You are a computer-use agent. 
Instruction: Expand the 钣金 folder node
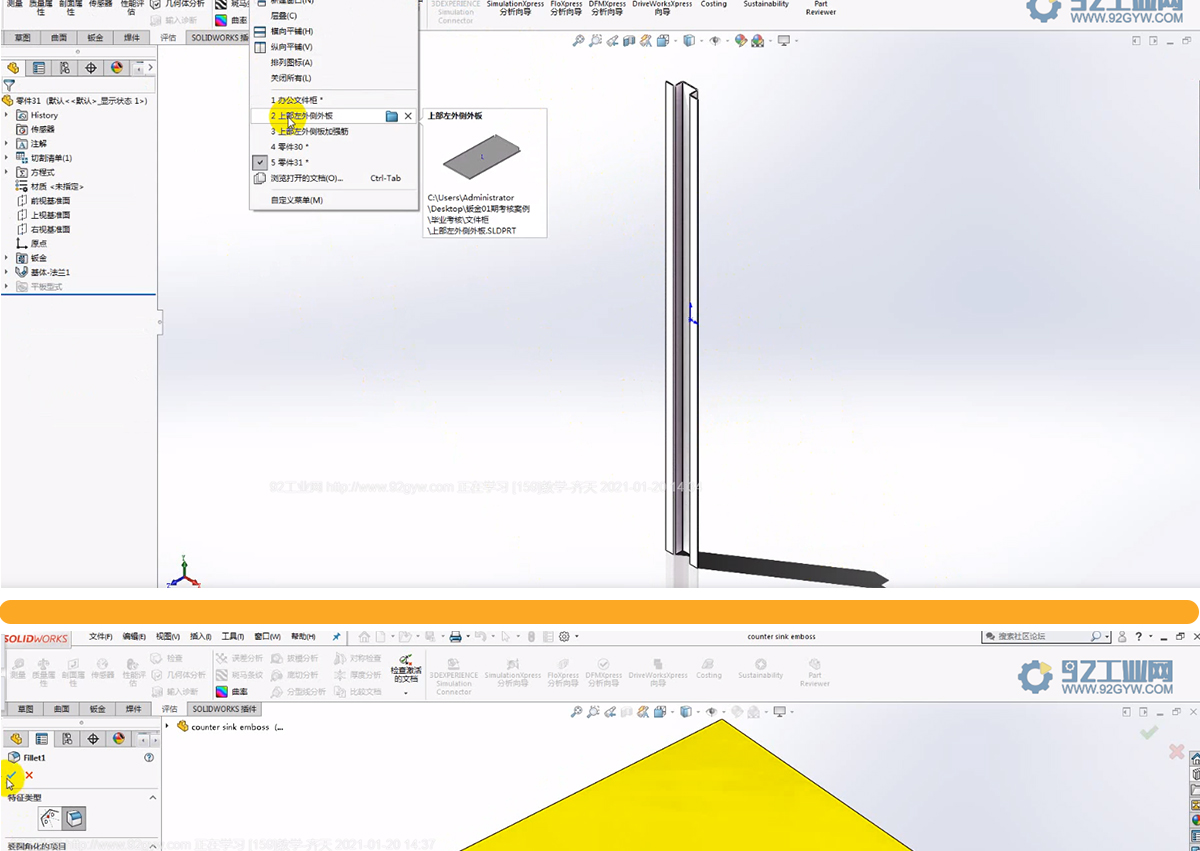[6, 257]
